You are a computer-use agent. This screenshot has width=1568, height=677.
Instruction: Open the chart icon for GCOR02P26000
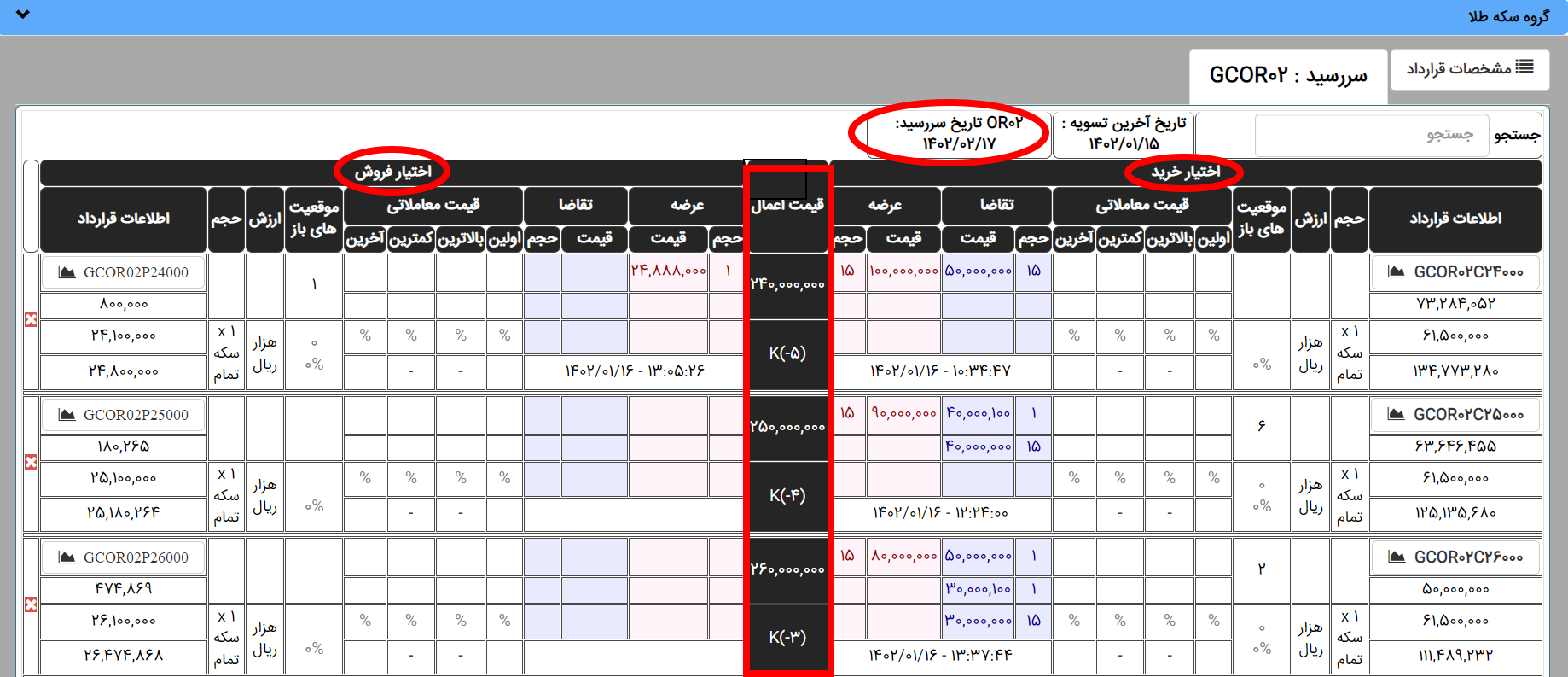tap(67, 557)
